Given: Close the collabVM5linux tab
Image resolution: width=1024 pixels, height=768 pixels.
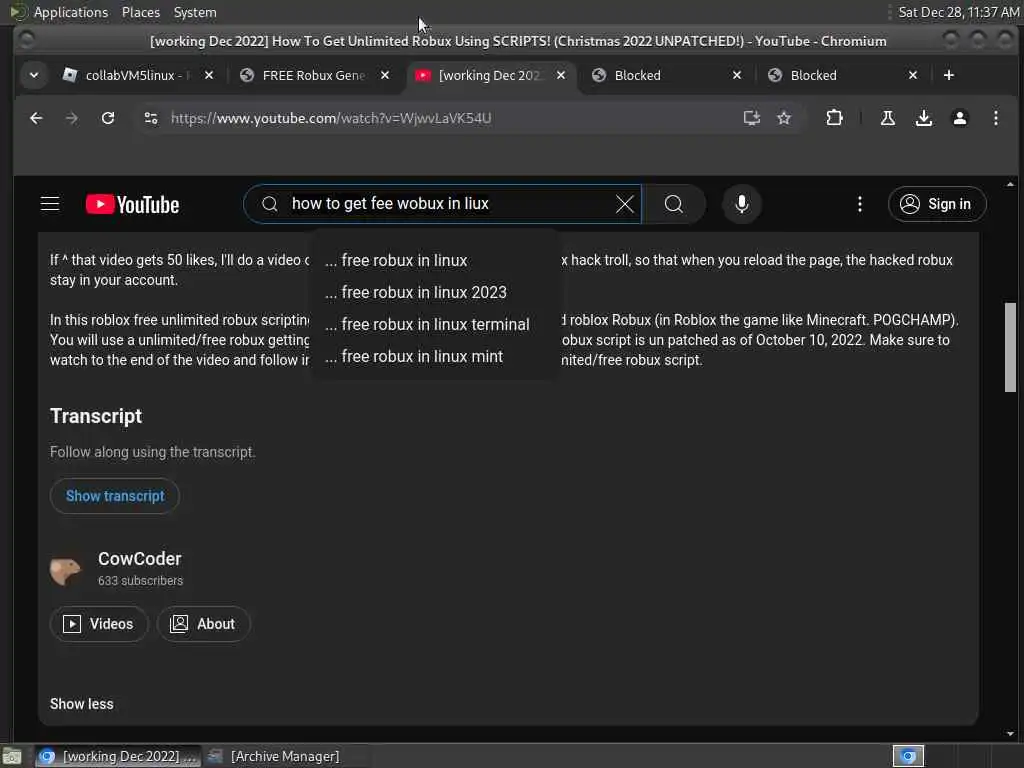Looking at the screenshot, I should (x=209, y=75).
